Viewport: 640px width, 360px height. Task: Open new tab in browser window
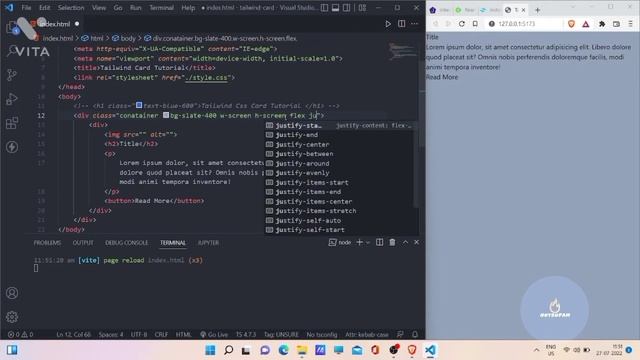click(x=537, y=10)
